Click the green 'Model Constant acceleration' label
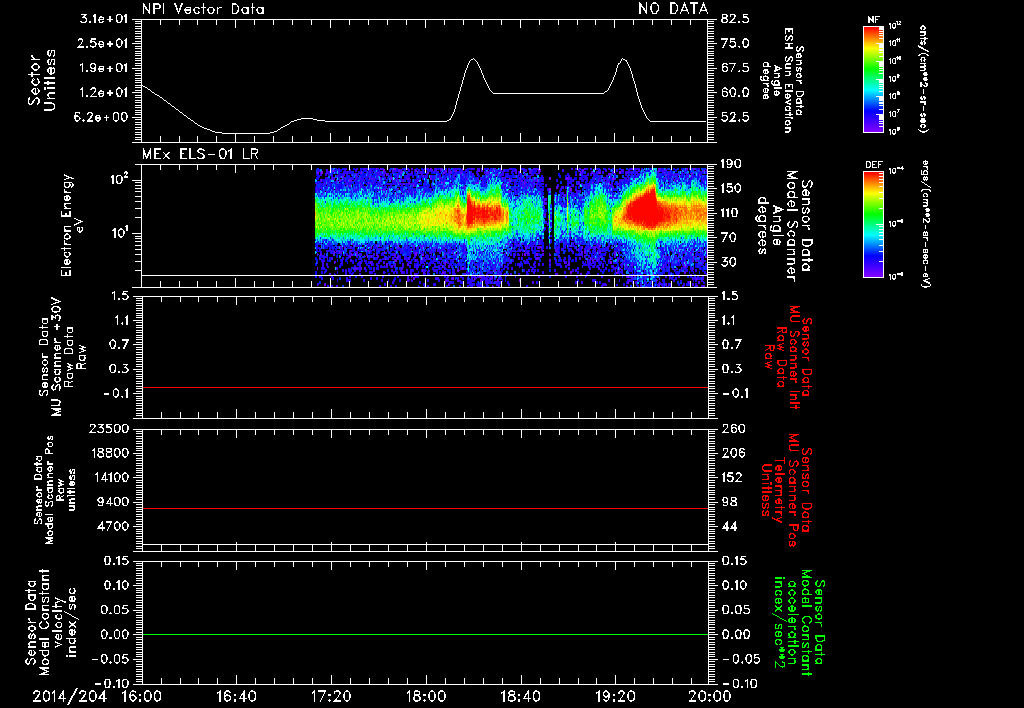Viewport: 1024px width, 708px height. (x=799, y=623)
